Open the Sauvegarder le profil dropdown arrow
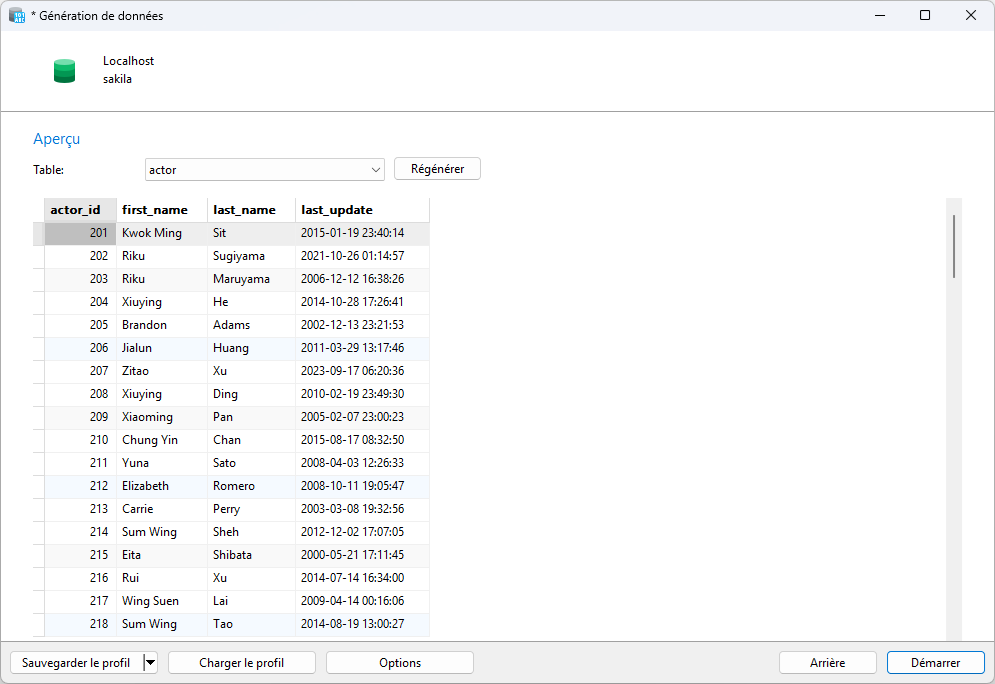The height and width of the screenshot is (684, 995). pos(150,662)
